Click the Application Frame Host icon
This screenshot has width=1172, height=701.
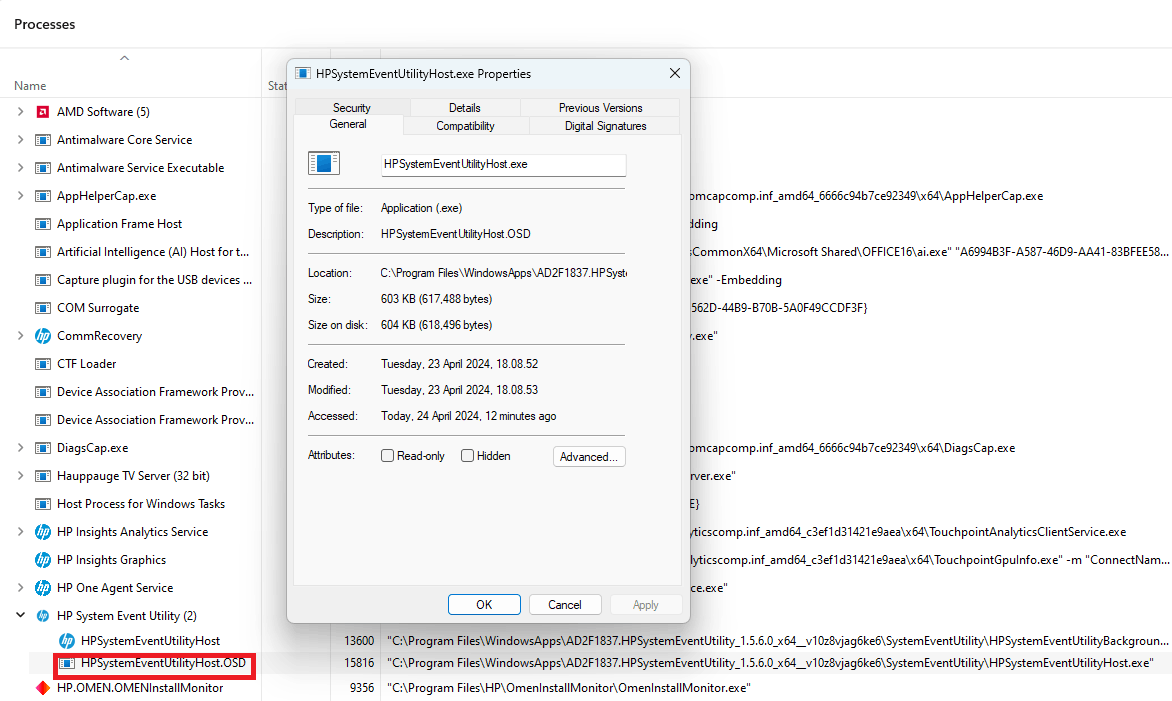(x=43, y=224)
